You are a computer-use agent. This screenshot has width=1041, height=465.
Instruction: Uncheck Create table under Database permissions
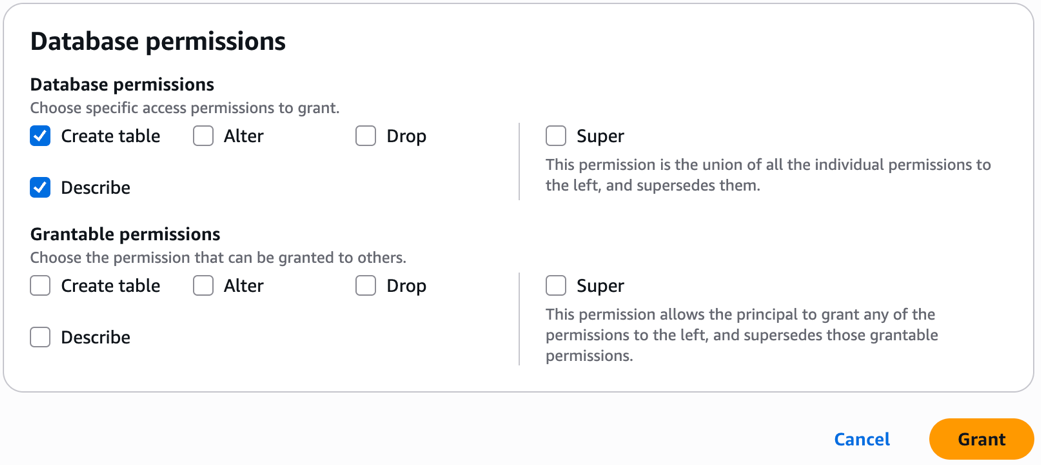[40, 136]
